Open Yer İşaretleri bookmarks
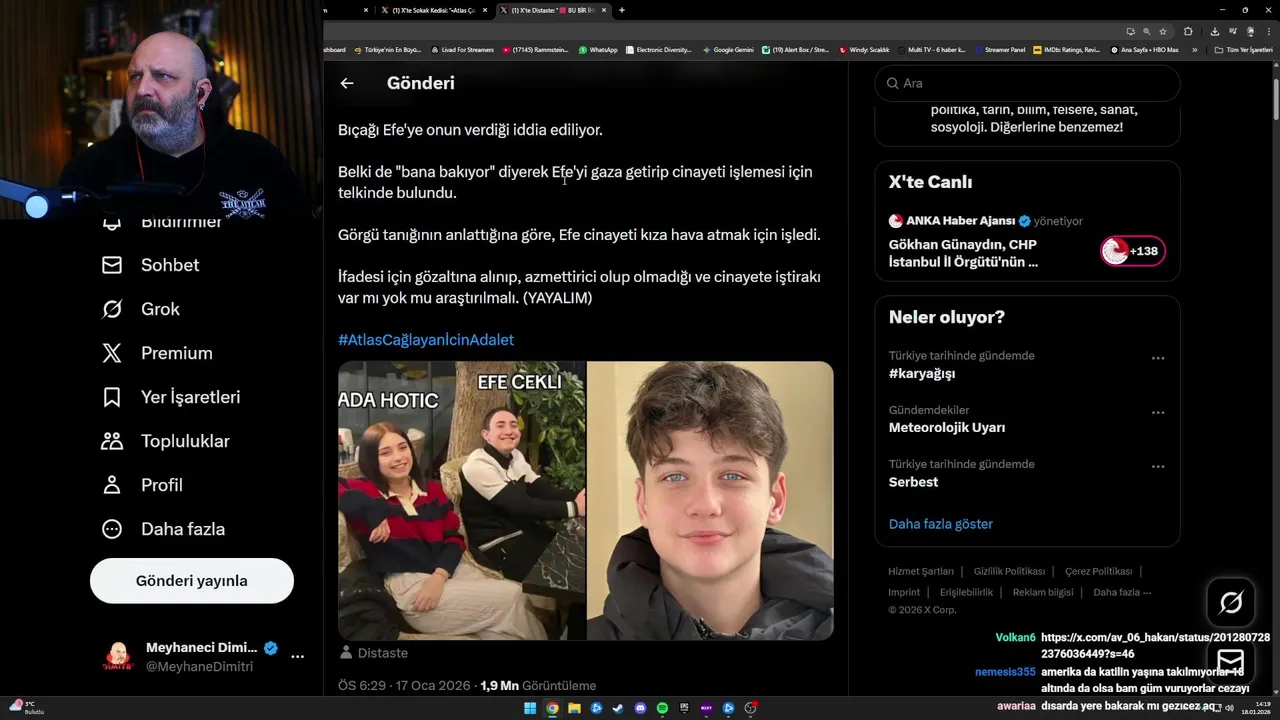This screenshot has width=1280, height=720. 171,397
